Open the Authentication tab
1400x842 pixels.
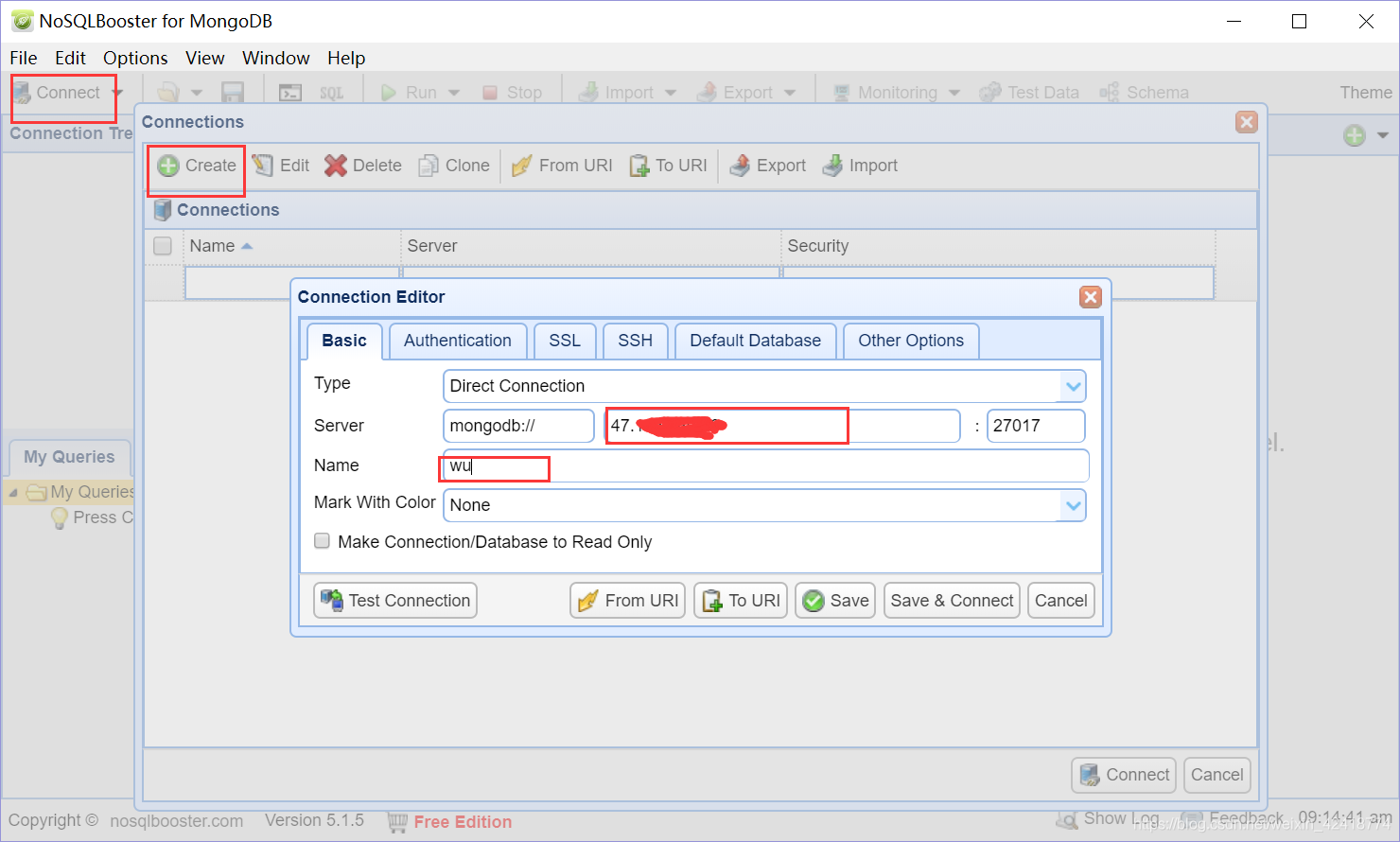[457, 341]
